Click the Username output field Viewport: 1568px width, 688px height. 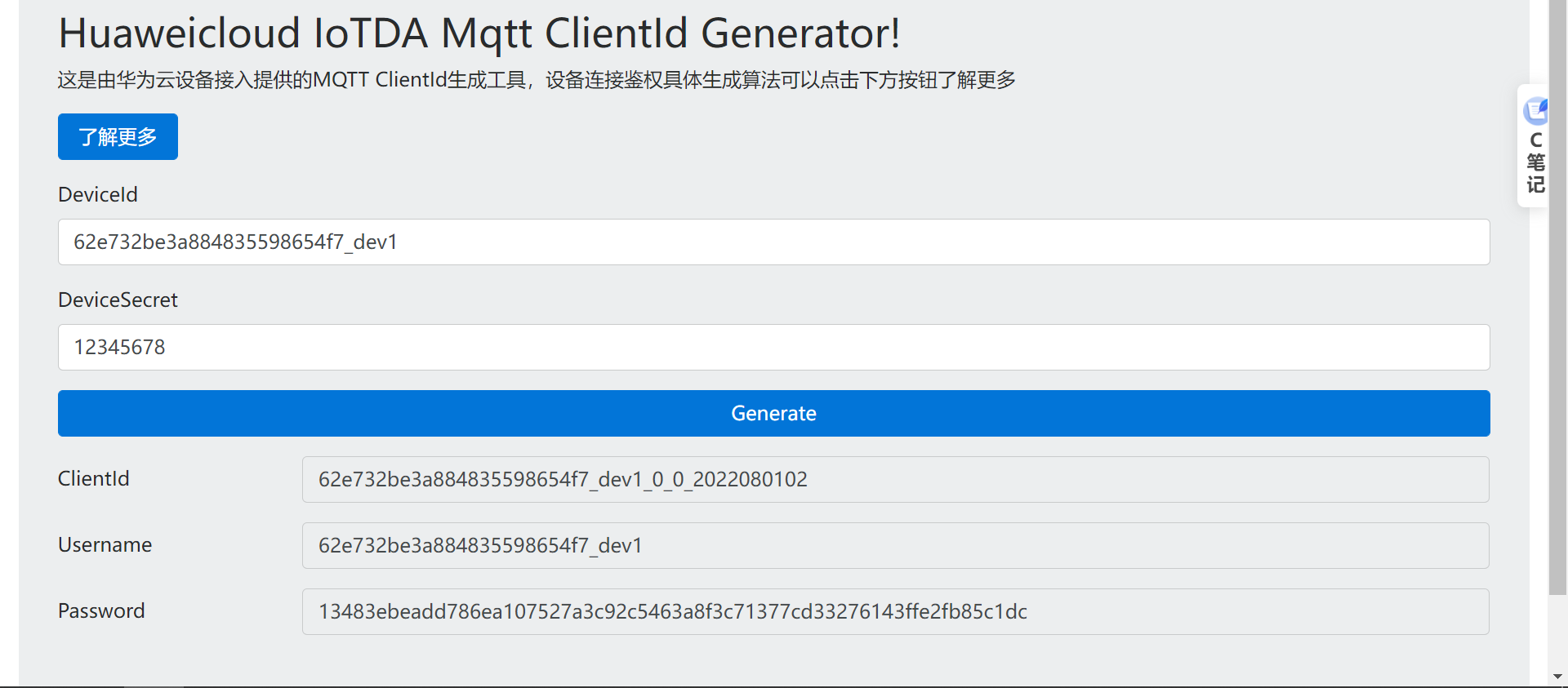(895, 545)
